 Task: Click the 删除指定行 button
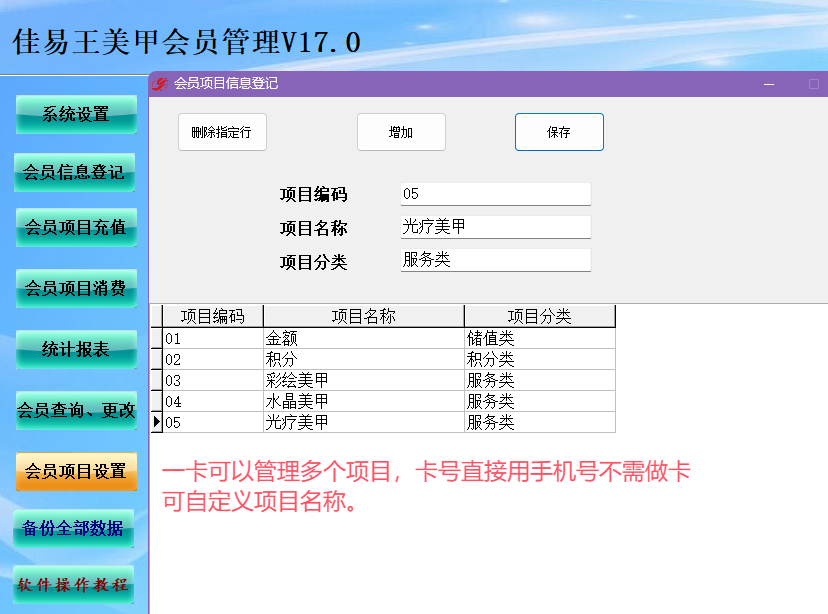222,132
